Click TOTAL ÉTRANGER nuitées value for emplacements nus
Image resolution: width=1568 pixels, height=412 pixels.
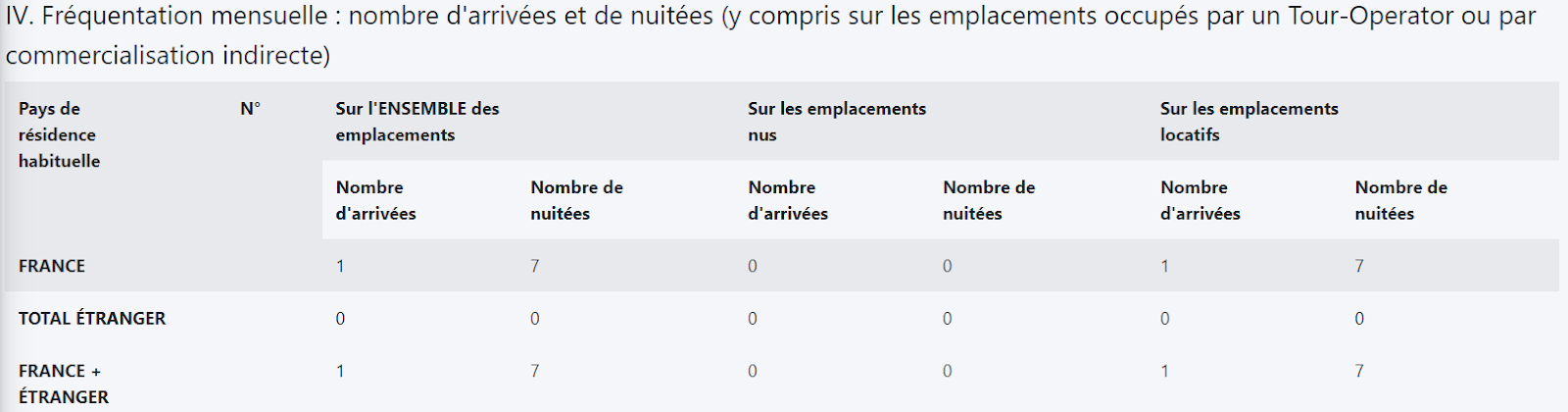click(x=947, y=318)
